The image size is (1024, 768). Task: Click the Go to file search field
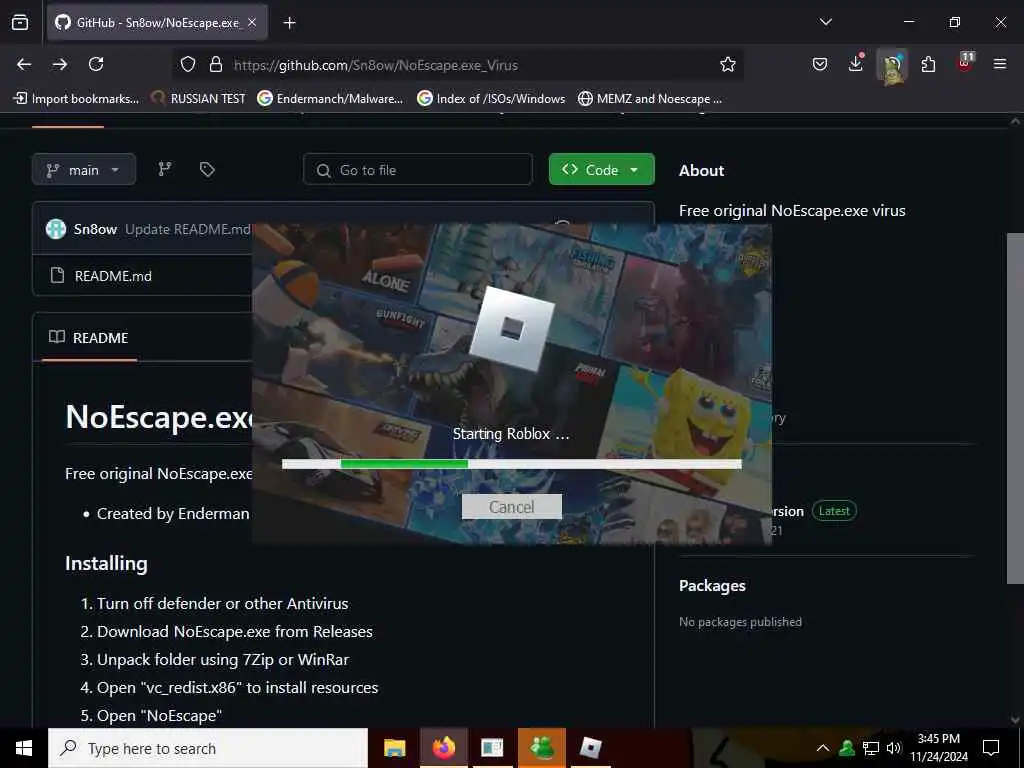click(x=418, y=170)
